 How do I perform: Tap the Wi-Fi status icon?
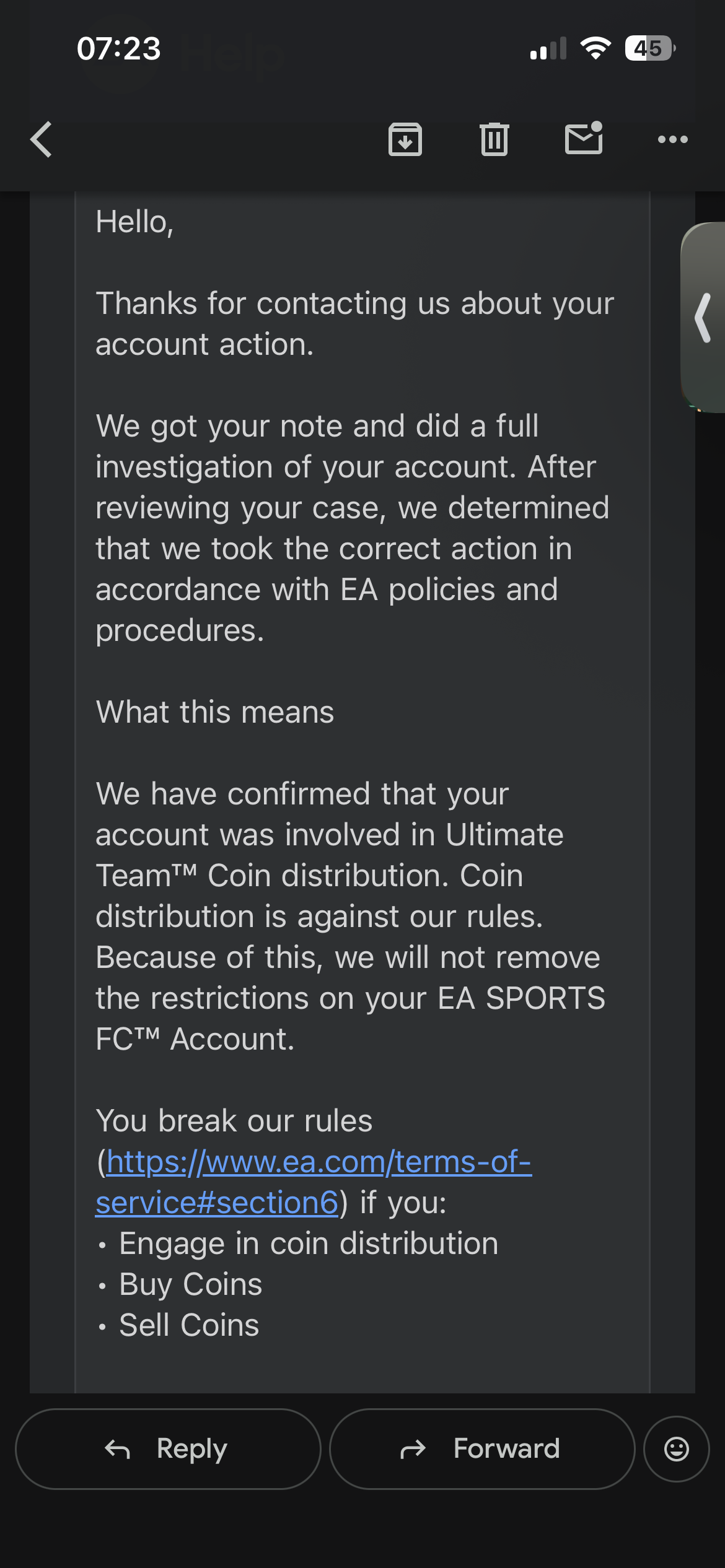(595, 48)
